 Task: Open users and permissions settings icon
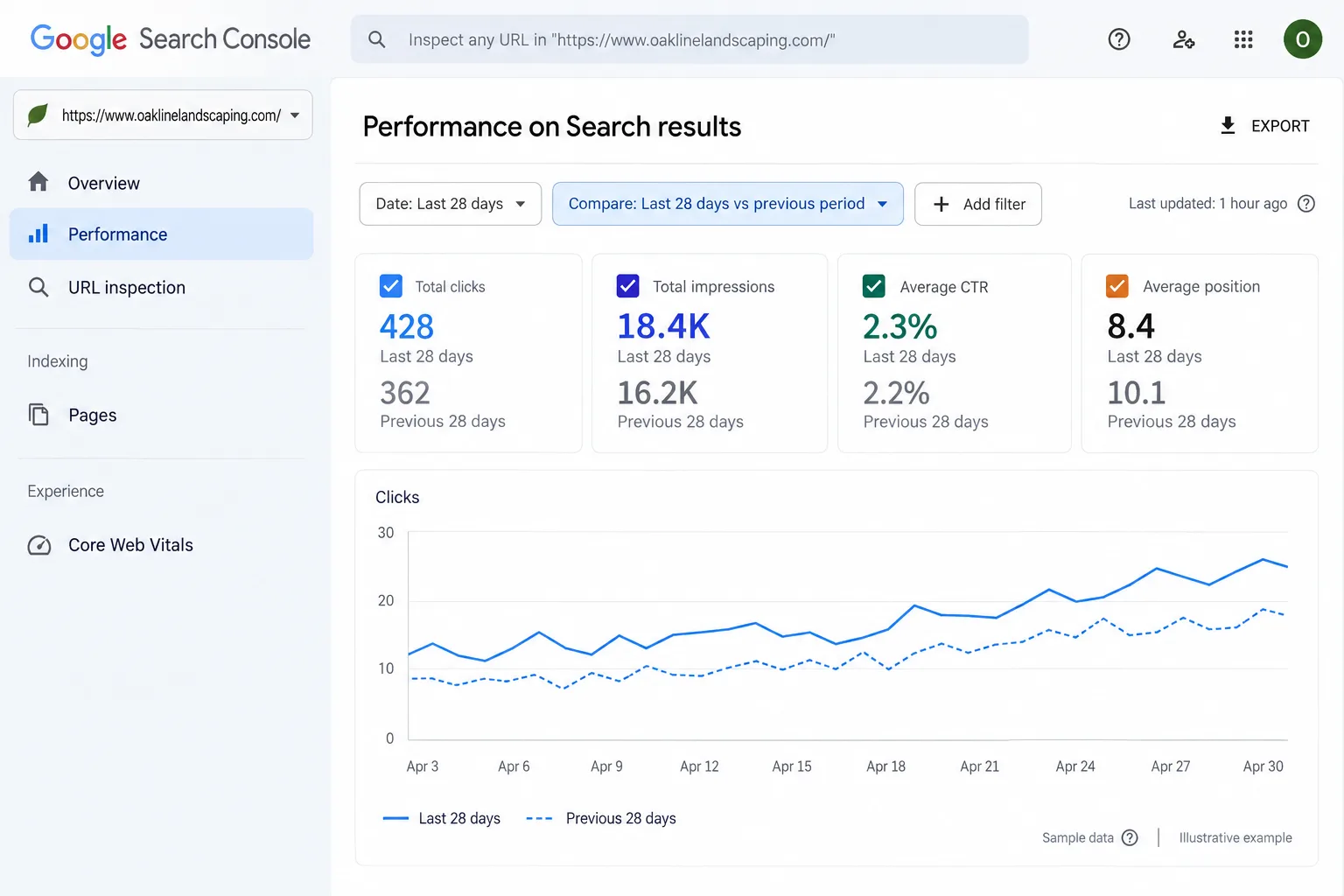tap(1184, 39)
